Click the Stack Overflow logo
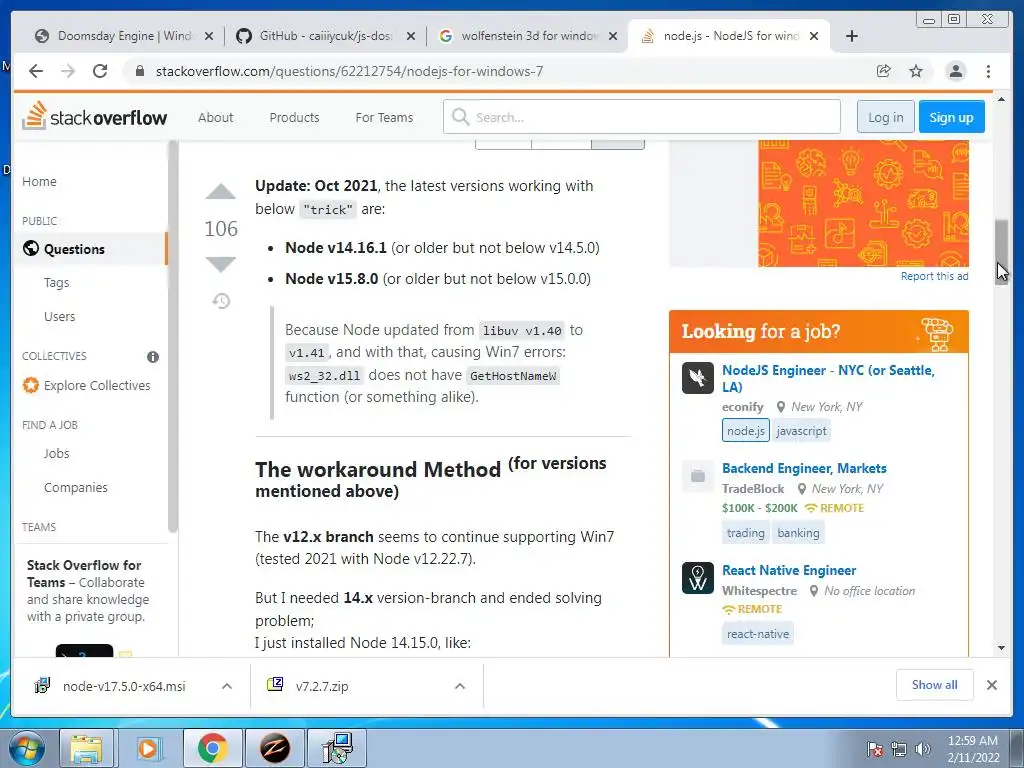 (95, 117)
